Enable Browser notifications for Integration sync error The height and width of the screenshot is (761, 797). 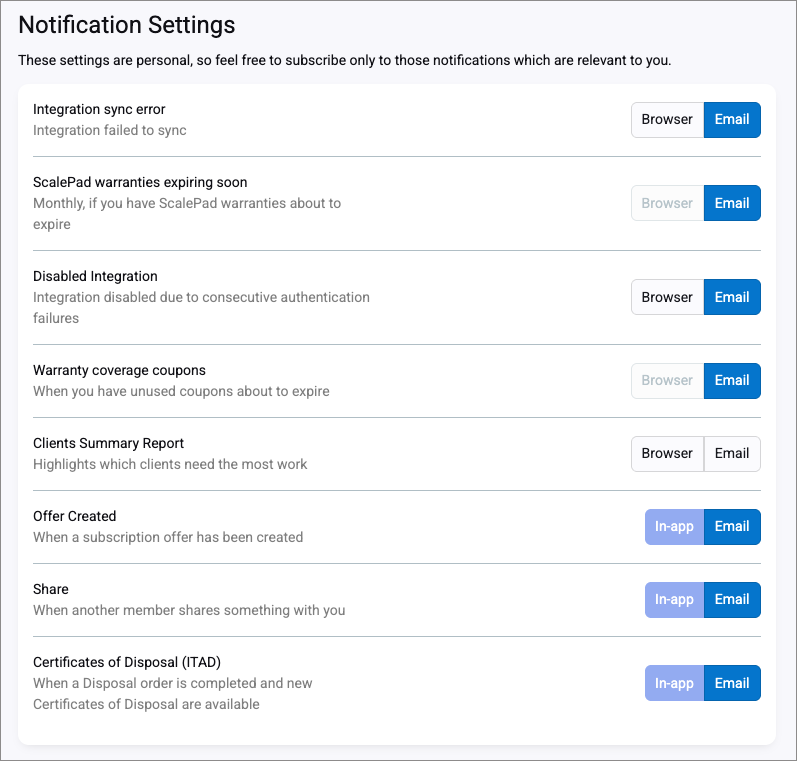tap(667, 120)
